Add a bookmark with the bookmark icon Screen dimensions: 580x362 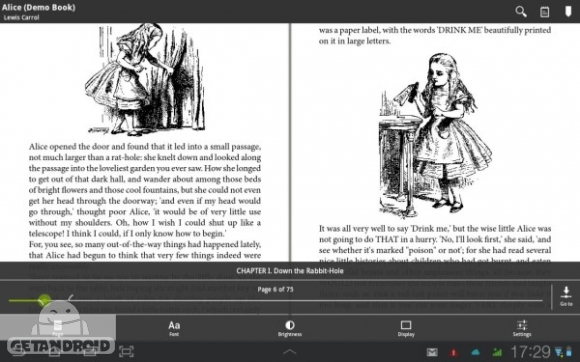pos(568,11)
